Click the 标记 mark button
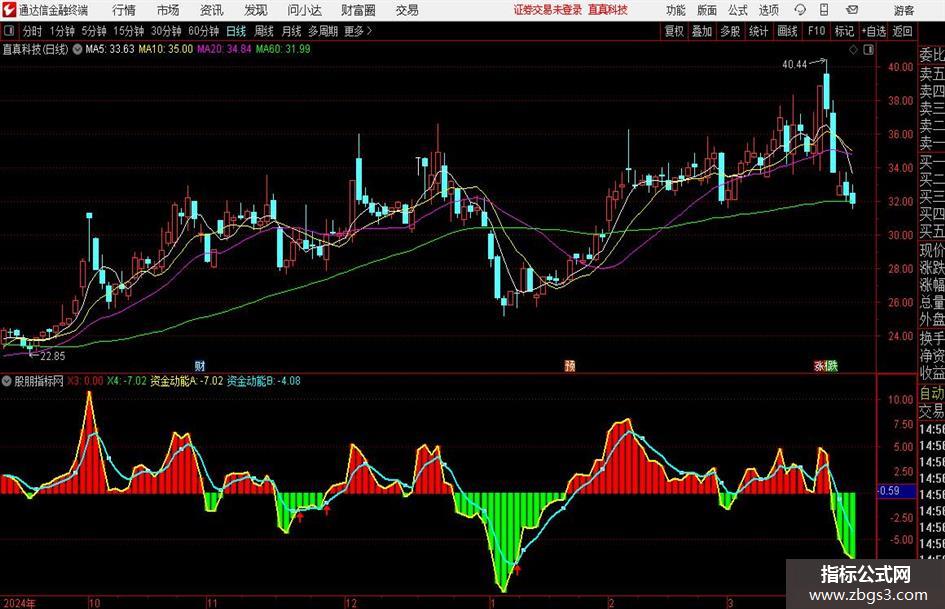Screen dimensions: 945x609 pyautogui.click(x=844, y=31)
